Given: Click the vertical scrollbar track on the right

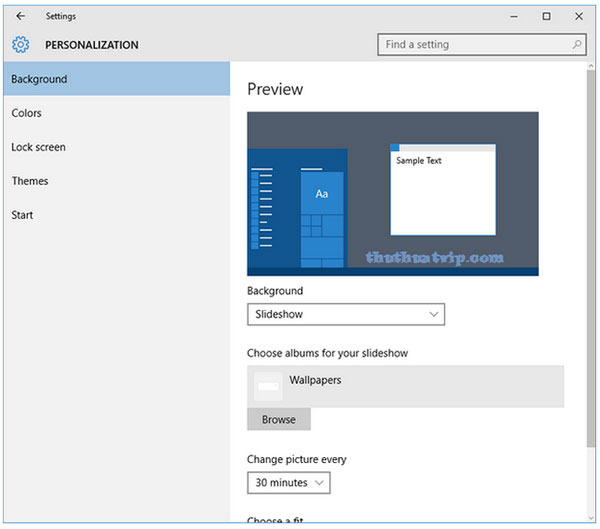Looking at the screenshot, I should [591, 480].
